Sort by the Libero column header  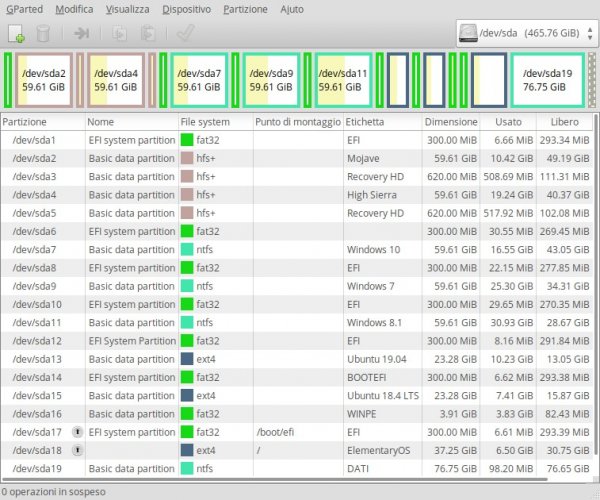[564, 122]
